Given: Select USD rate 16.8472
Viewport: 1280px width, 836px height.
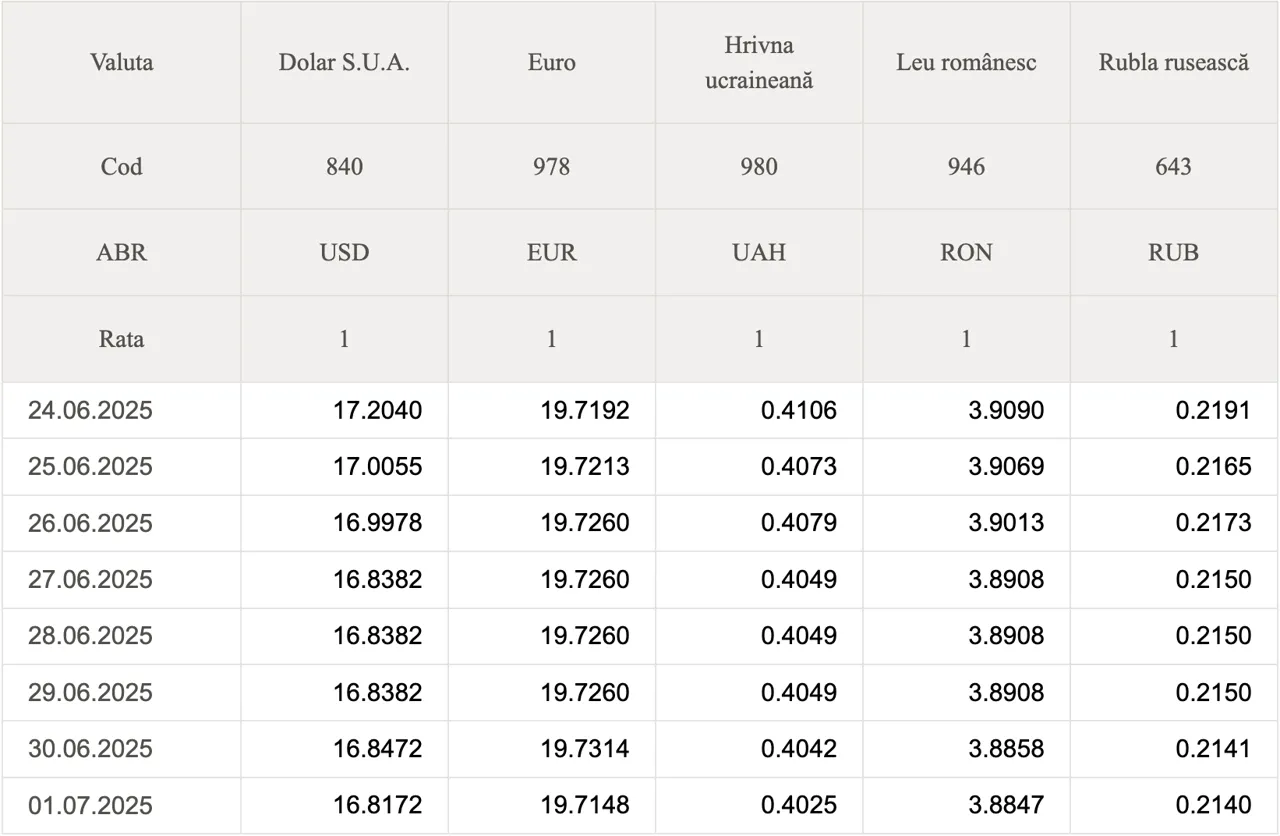Looking at the screenshot, I should pos(377,749).
